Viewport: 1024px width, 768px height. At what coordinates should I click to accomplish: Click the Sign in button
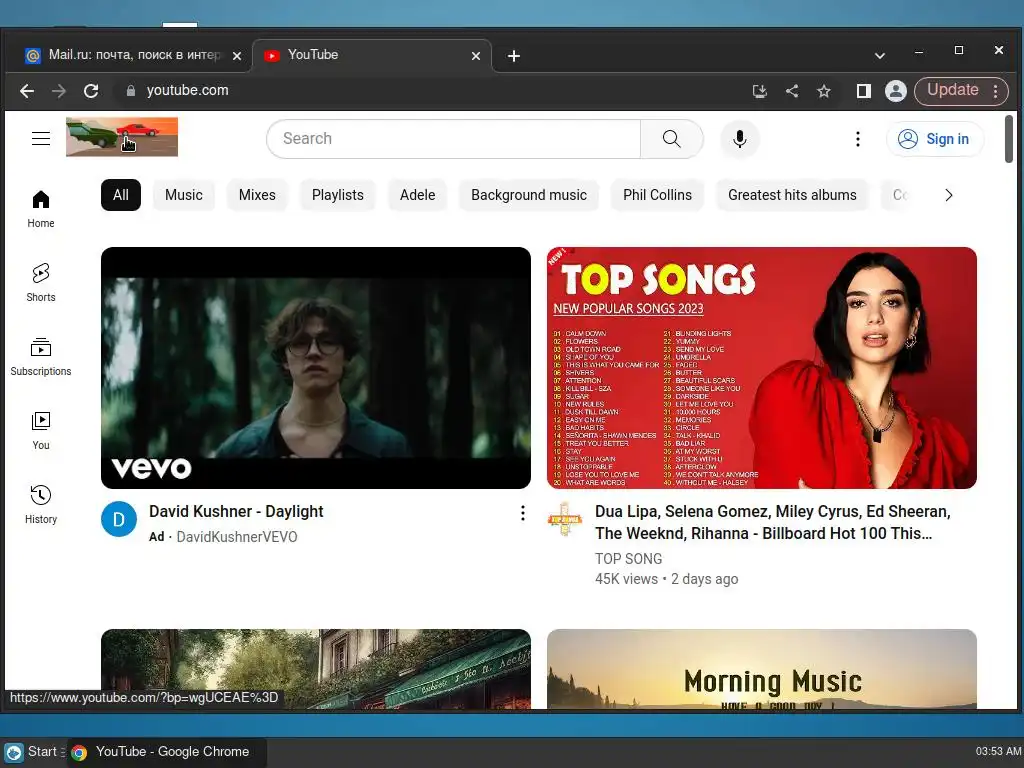[935, 139]
